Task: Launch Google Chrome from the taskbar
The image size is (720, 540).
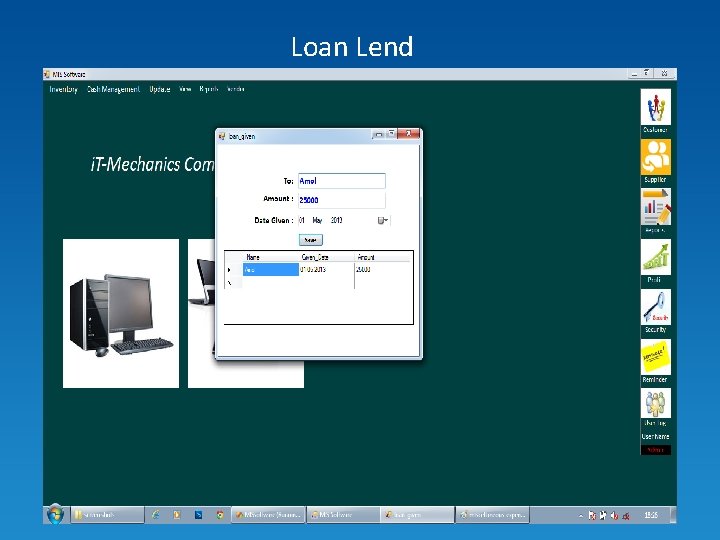Action: tap(220, 515)
